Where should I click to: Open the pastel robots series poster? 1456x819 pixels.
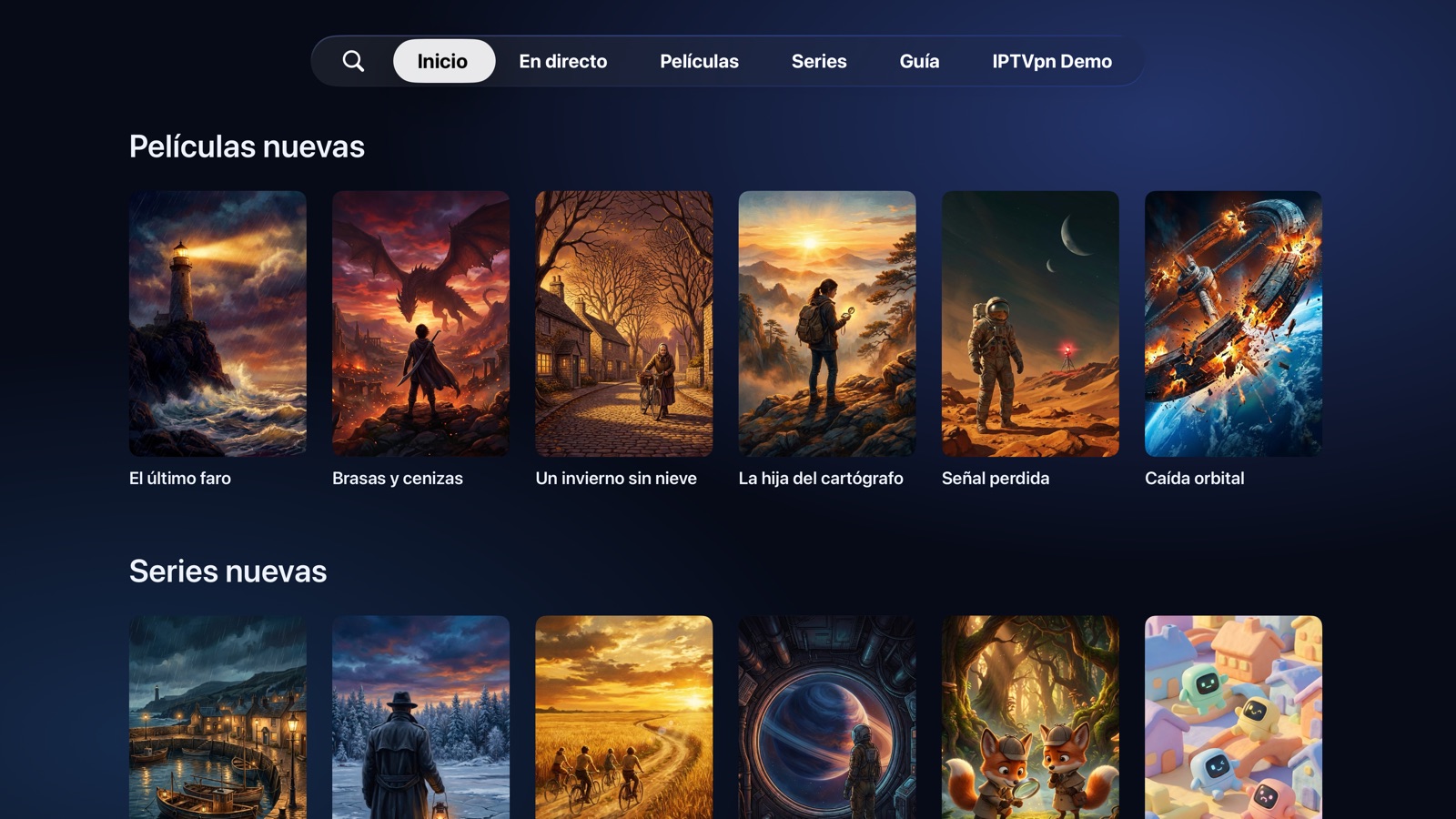pos(1233,717)
